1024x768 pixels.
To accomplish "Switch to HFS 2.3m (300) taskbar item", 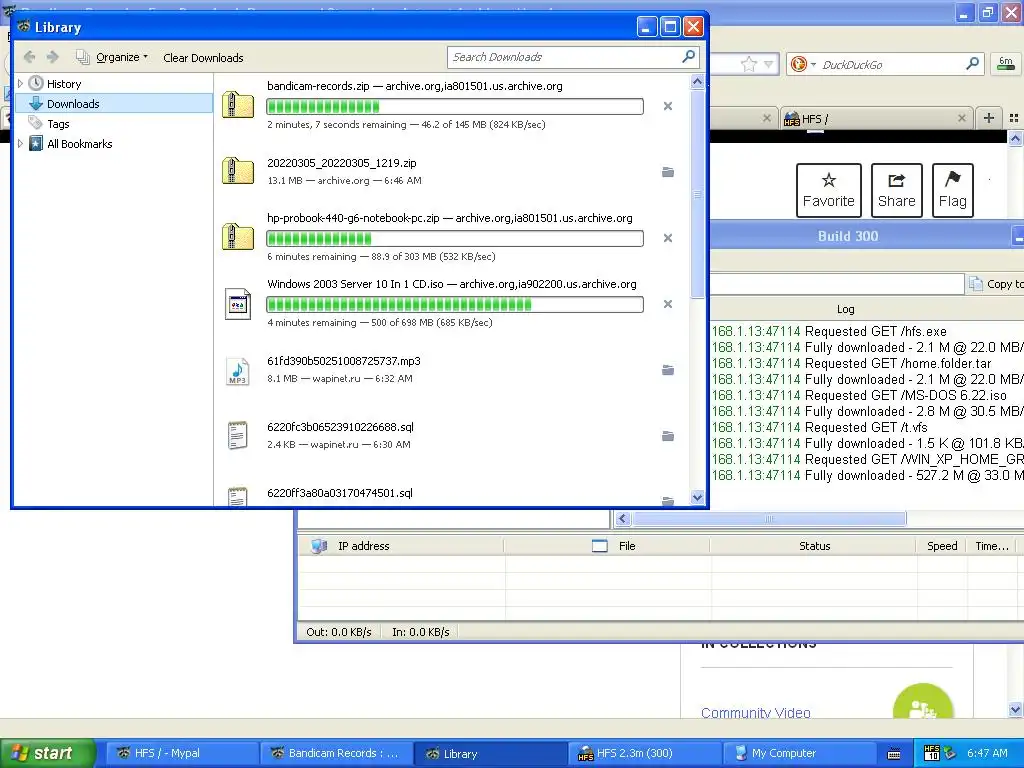I will pyautogui.click(x=643, y=753).
